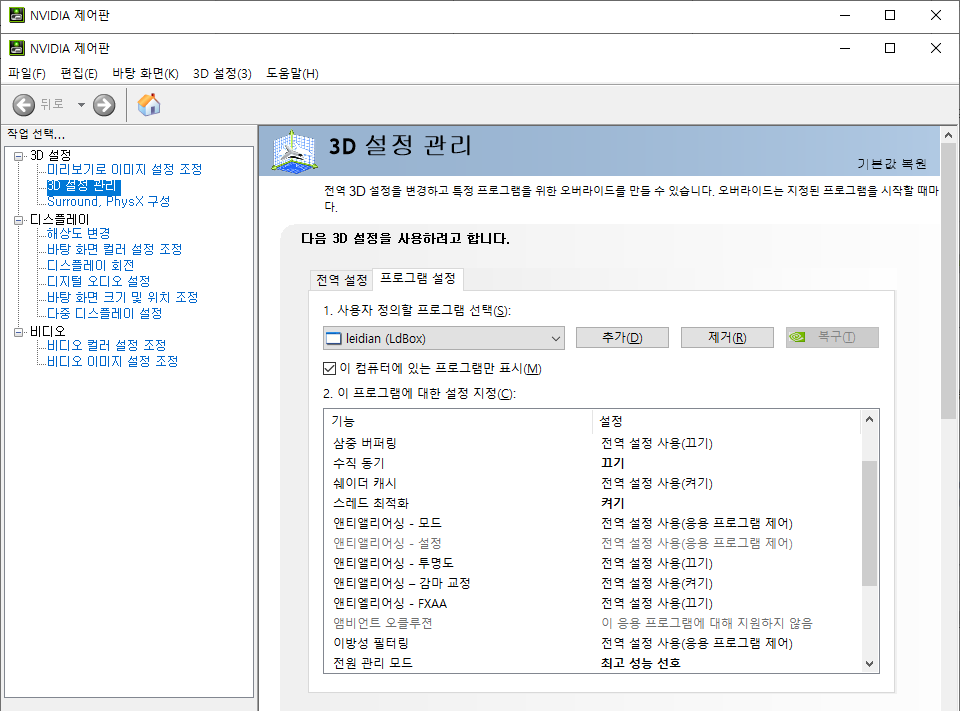Open Surround, PhysX 구성 page
This screenshot has height=711, width=960.
[108, 201]
